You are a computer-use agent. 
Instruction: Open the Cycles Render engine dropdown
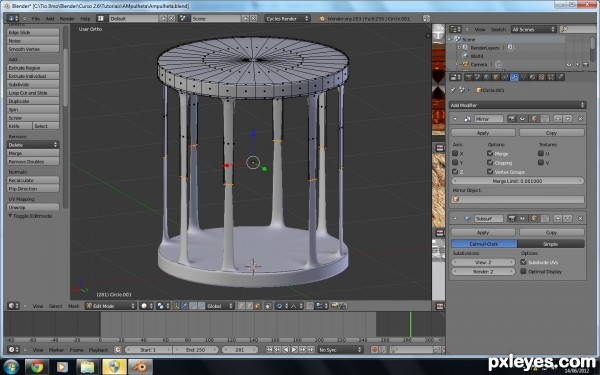[x=287, y=18]
